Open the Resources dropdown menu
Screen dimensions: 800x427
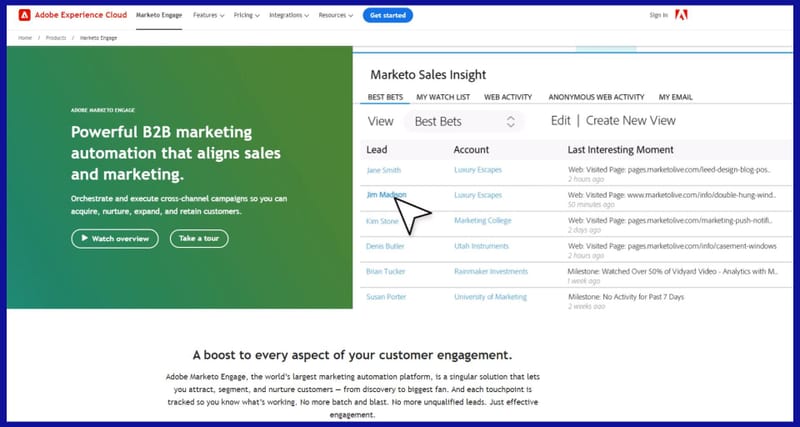coord(336,16)
